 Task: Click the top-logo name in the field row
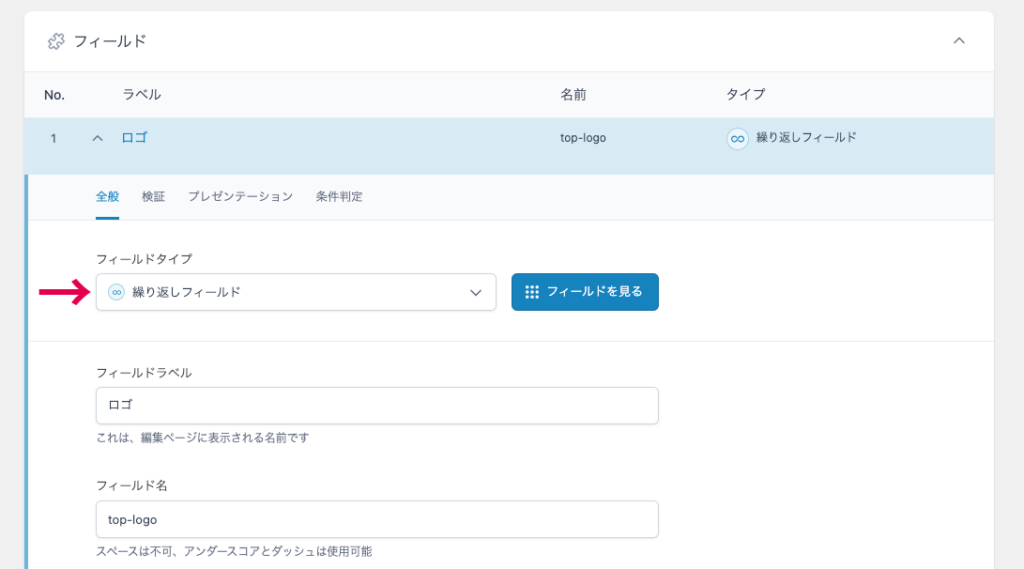[583, 138]
